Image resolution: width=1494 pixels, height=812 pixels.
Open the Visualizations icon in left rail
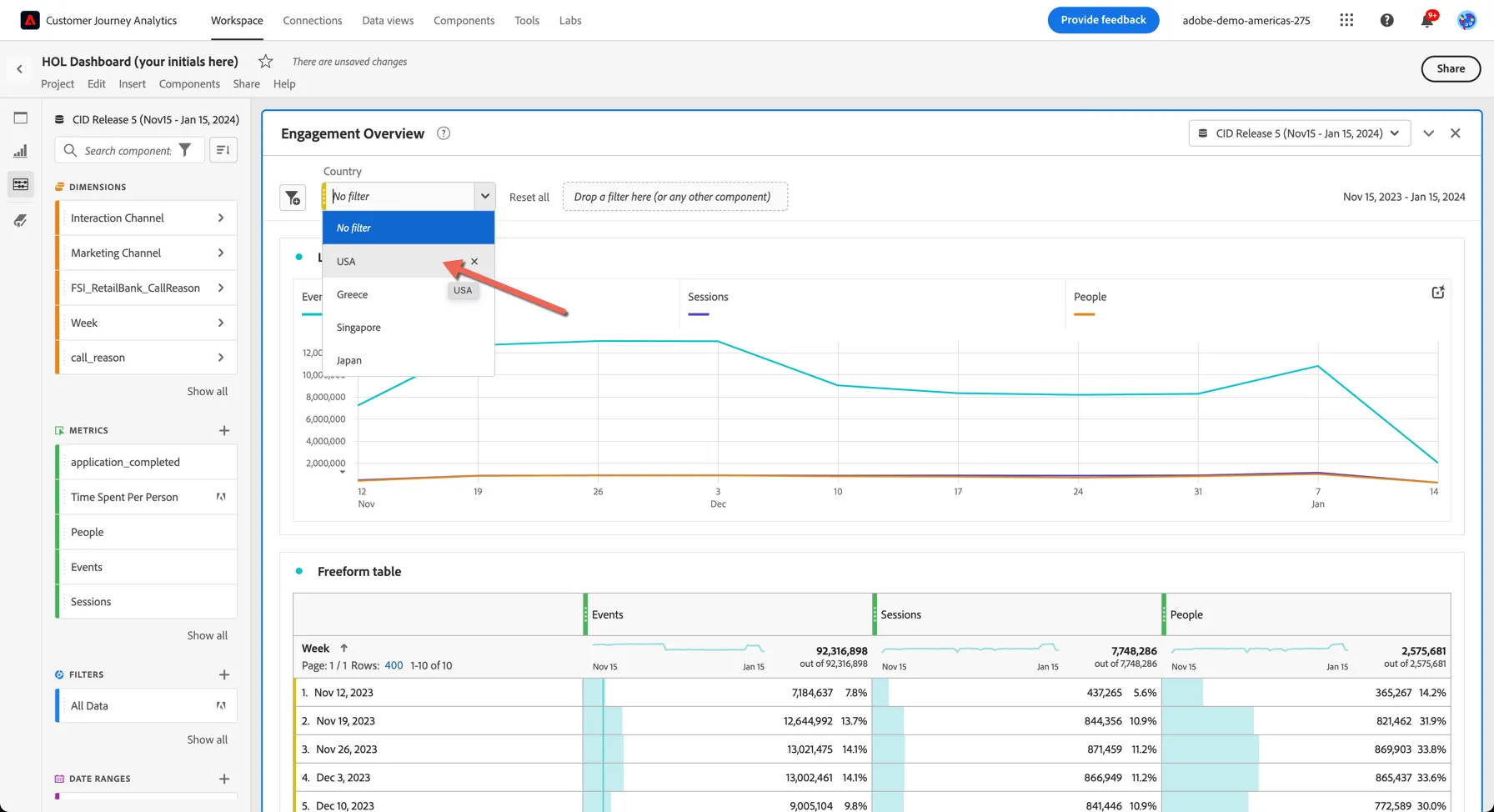pos(21,151)
